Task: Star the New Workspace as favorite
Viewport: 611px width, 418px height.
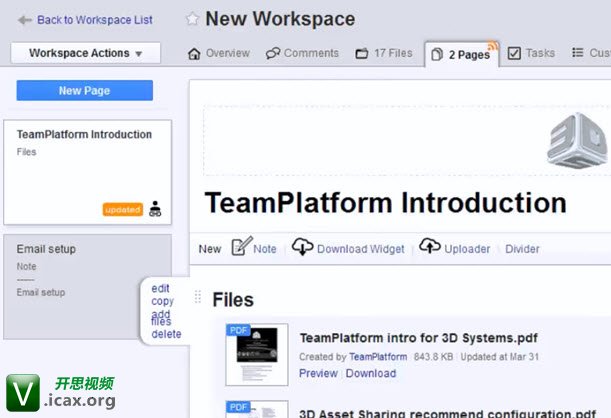Action: (192, 18)
